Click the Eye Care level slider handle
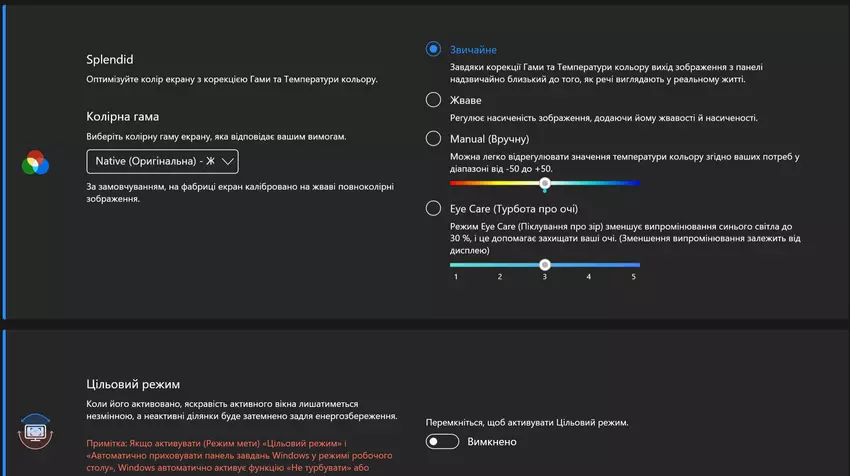This screenshot has width=850, height=476. point(545,265)
